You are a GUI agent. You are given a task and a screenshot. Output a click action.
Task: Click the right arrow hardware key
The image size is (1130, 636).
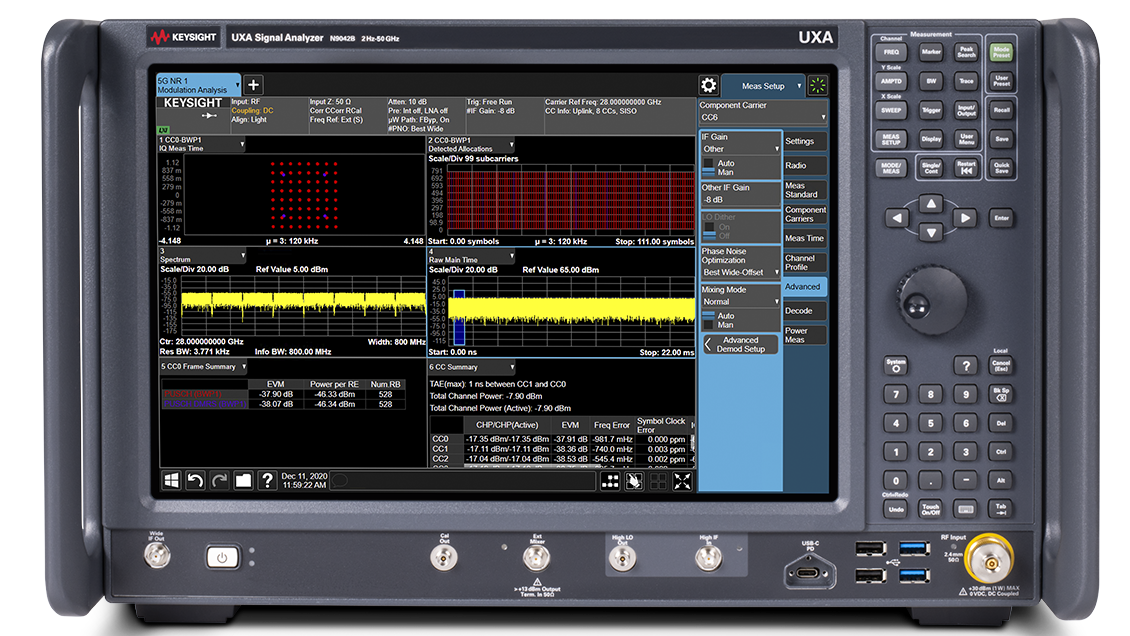coord(965,218)
